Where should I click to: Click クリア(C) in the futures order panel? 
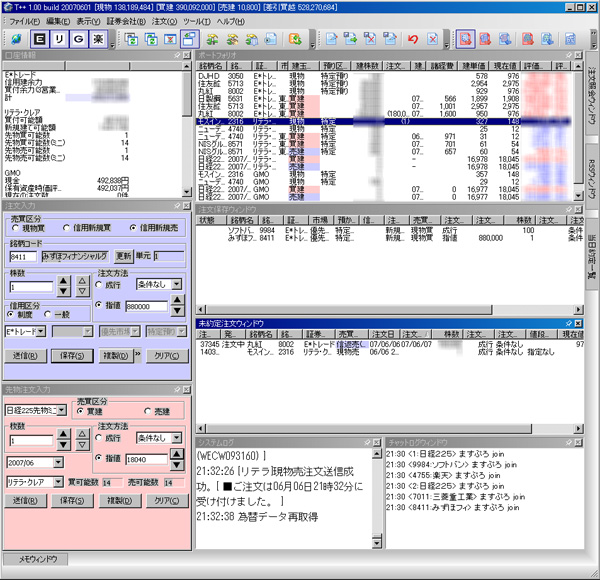167,500
